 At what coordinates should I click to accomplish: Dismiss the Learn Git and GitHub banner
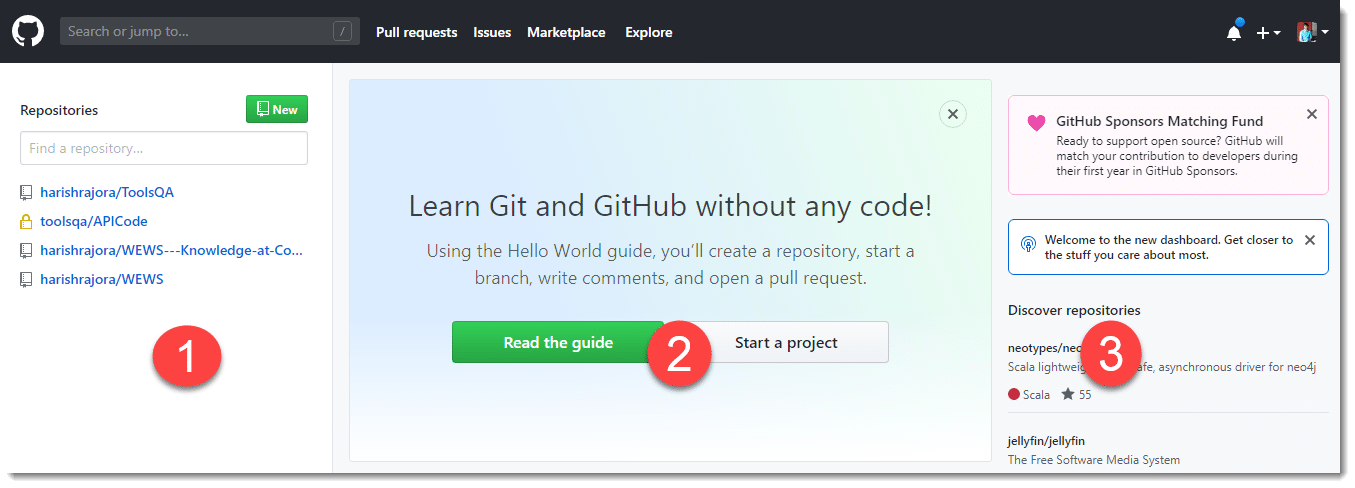(x=953, y=114)
